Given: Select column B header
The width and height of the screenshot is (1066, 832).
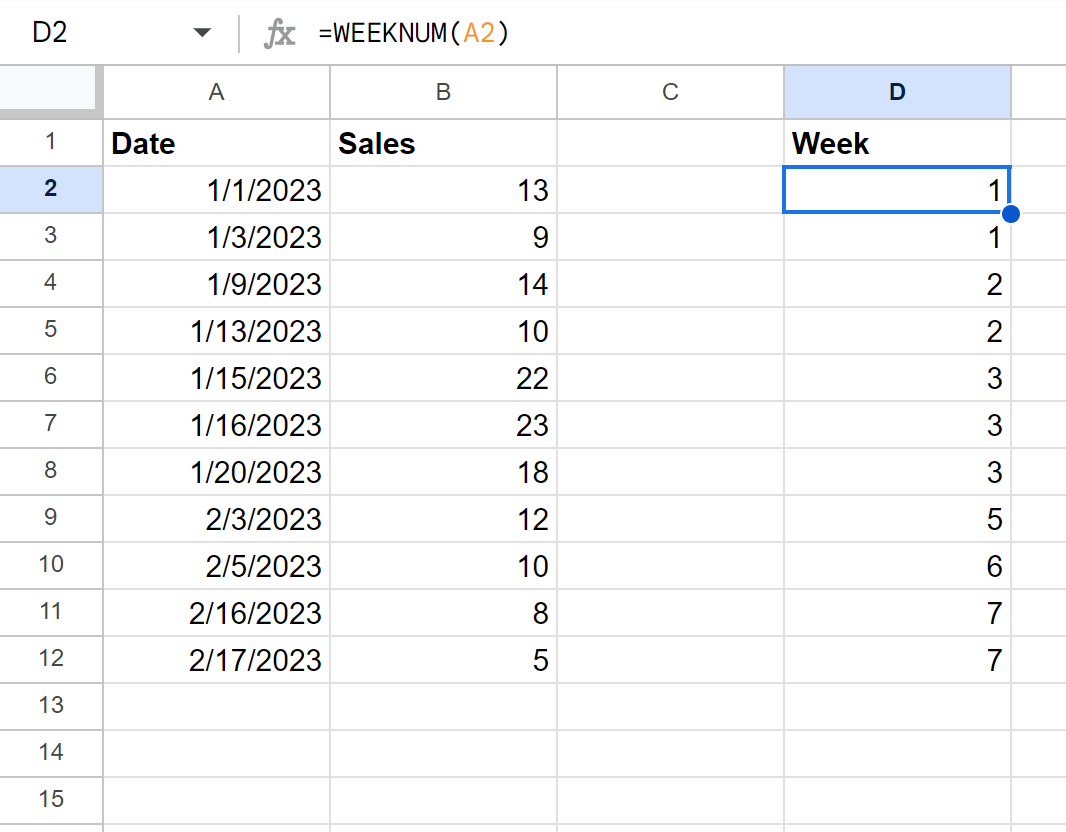Looking at the screenshot, I should coord(443,92).
